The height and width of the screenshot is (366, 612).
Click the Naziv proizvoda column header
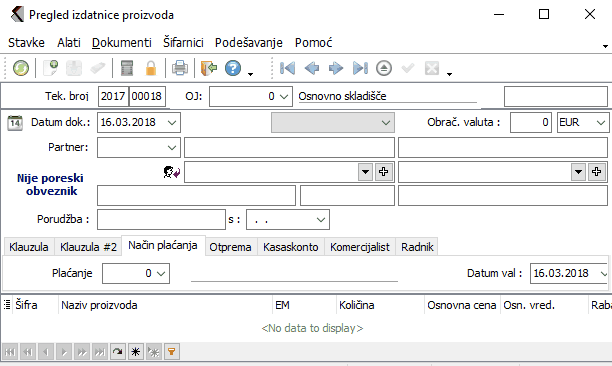pyautogui.click(x=165, y=305)
